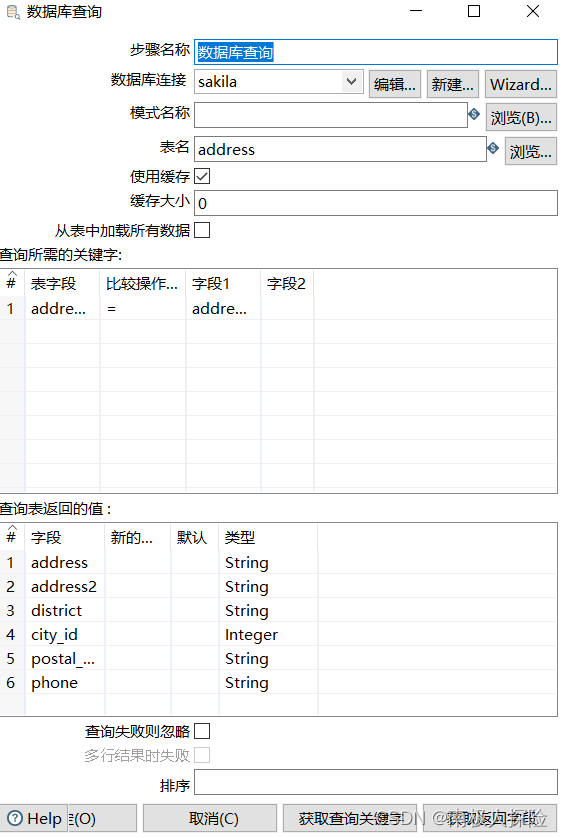The width and height of the screenshot is (563, 838).
Task: Select the address2 field cell
Action: [x=64, y=586]
